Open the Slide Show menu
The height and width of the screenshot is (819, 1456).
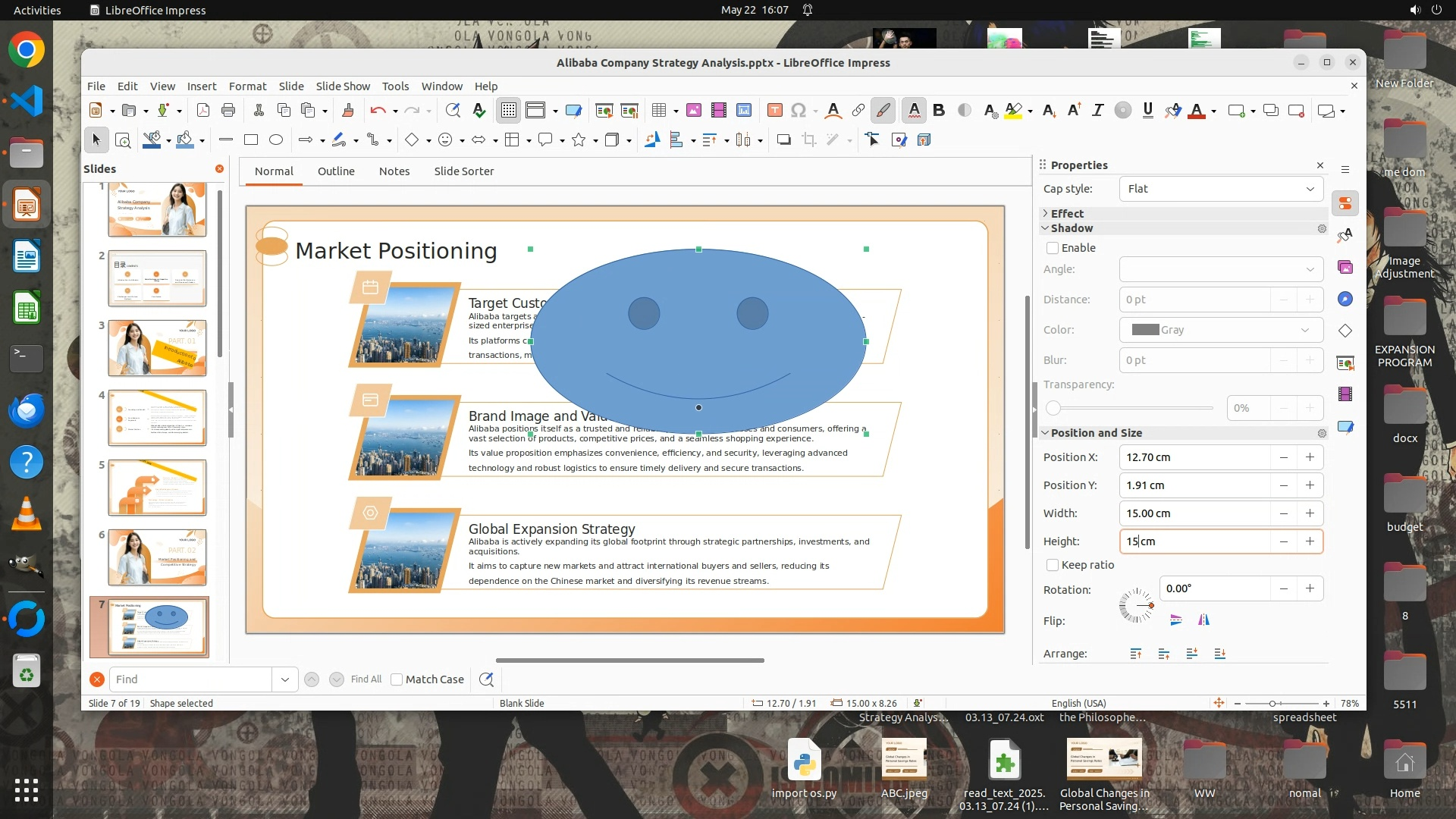point(343,86)
